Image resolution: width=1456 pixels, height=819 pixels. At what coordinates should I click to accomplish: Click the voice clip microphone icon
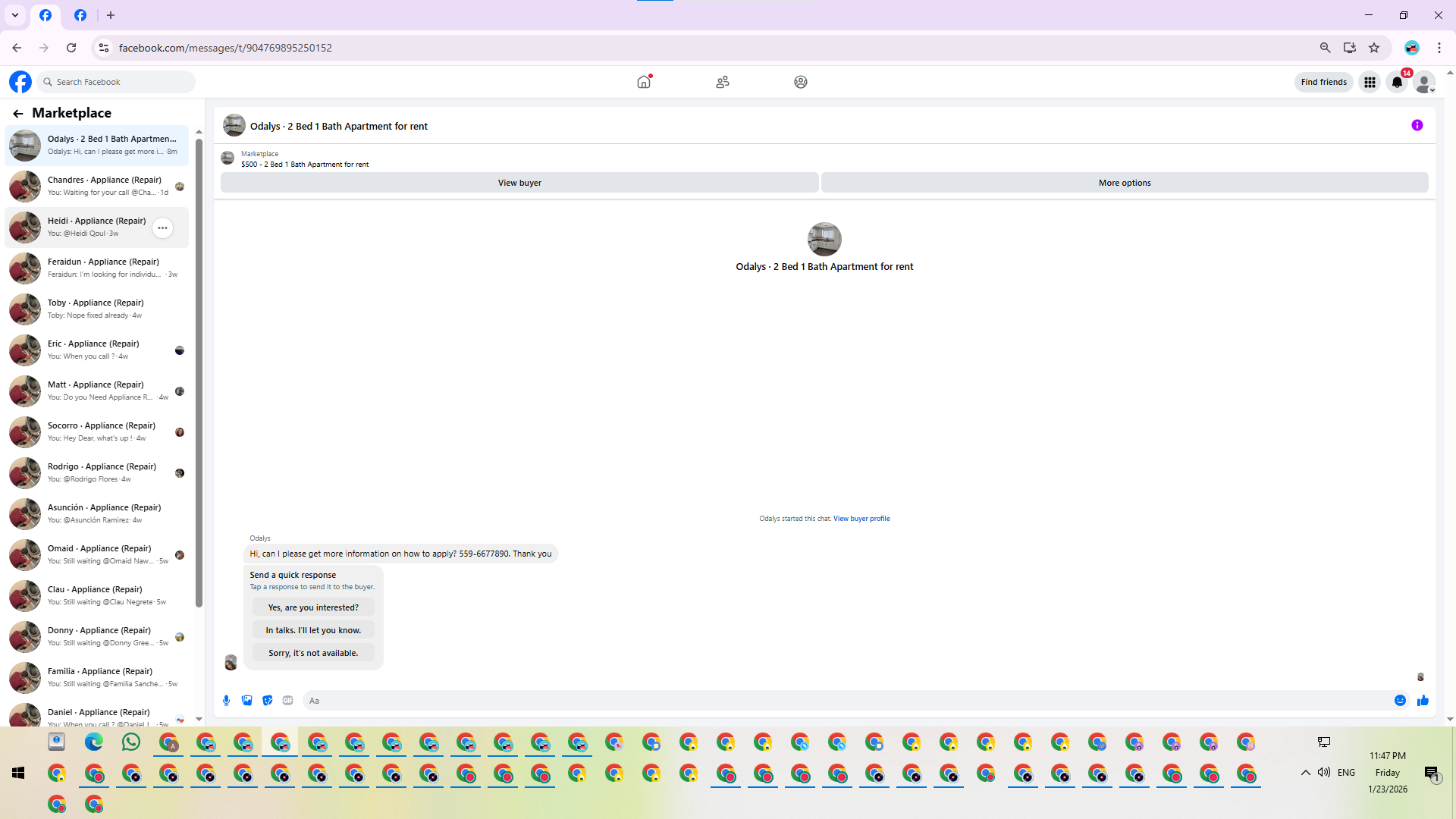pos(226,701)
